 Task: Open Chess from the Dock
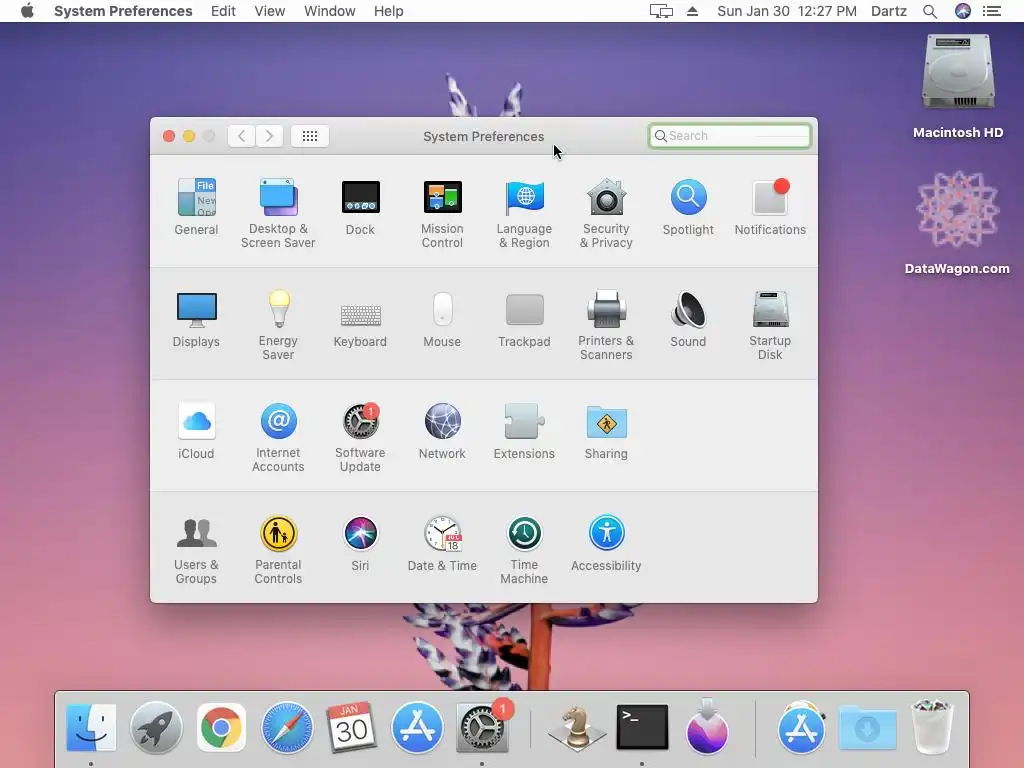577,728
